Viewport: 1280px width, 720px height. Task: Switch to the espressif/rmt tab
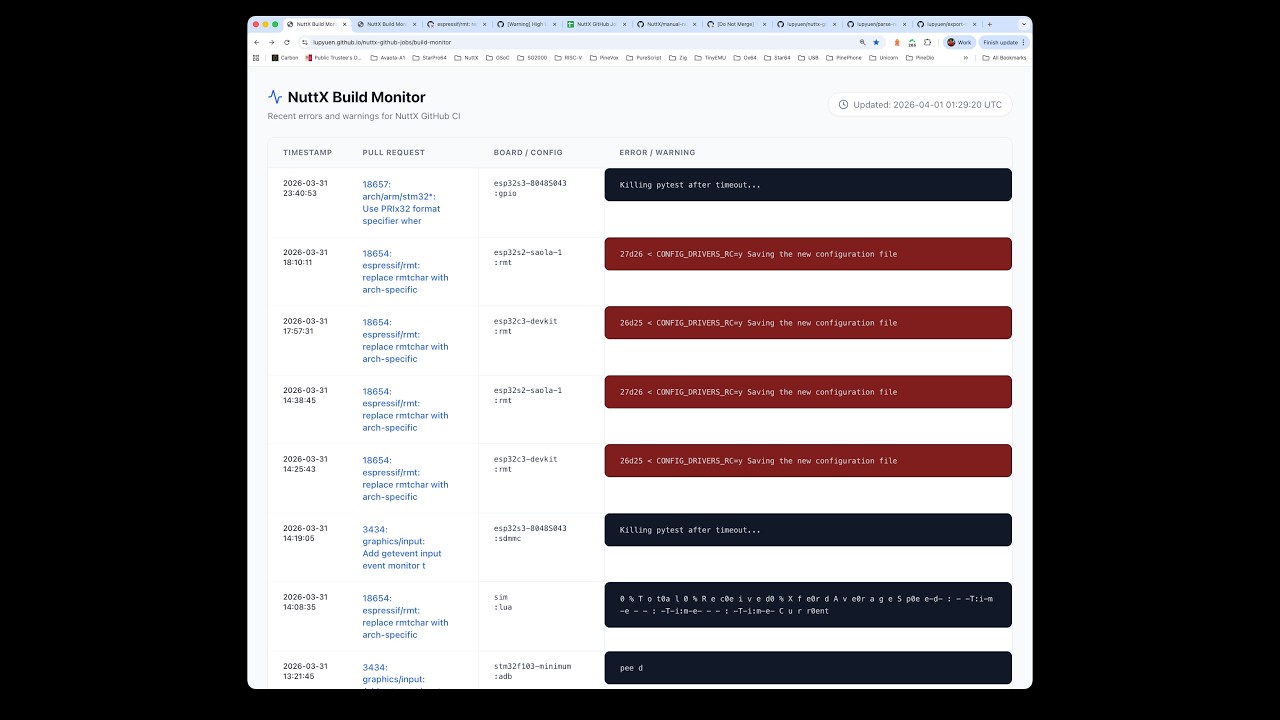456,24
